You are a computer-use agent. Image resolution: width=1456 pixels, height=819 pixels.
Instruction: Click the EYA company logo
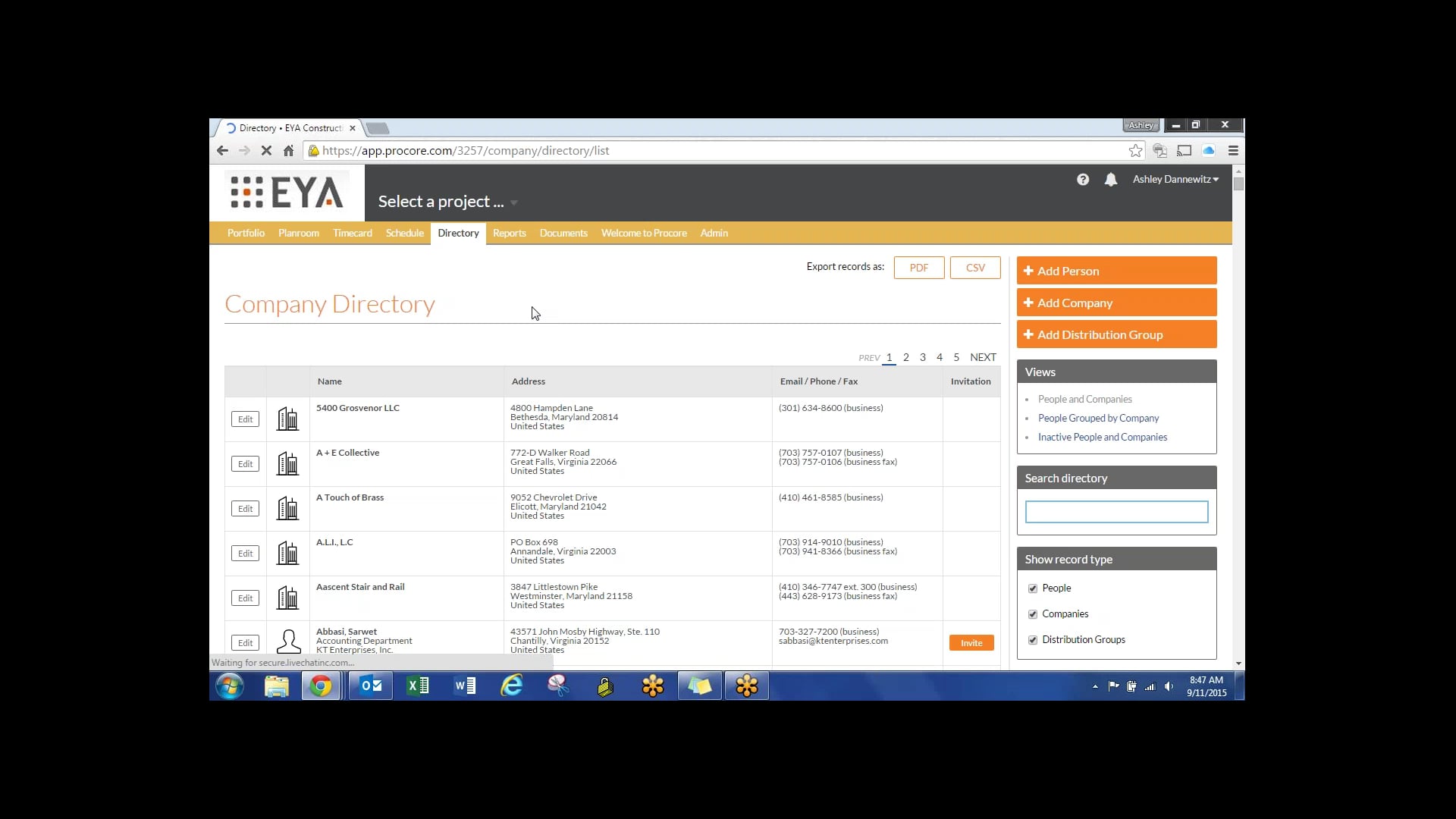pos(288,192)
